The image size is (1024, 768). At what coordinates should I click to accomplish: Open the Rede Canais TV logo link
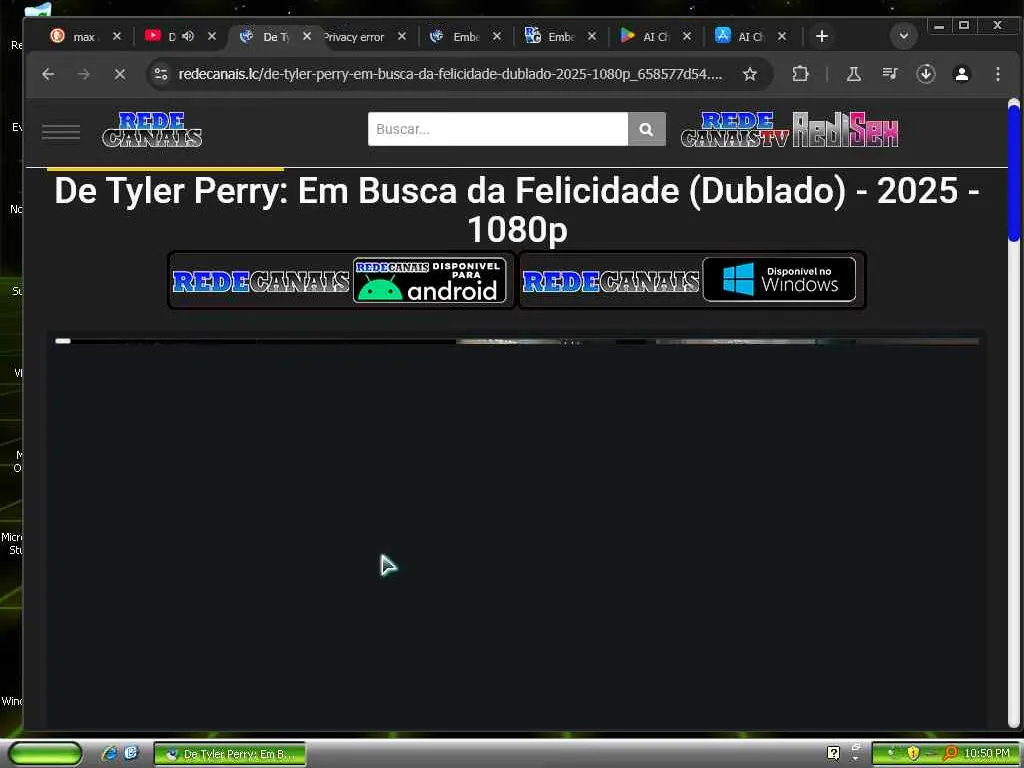pyautogui.click(x=735, y=129)
